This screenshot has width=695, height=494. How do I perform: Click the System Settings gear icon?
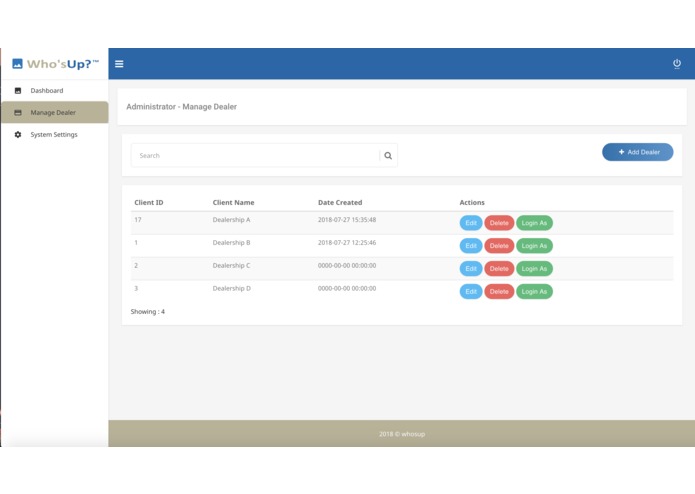pos(18,134)
